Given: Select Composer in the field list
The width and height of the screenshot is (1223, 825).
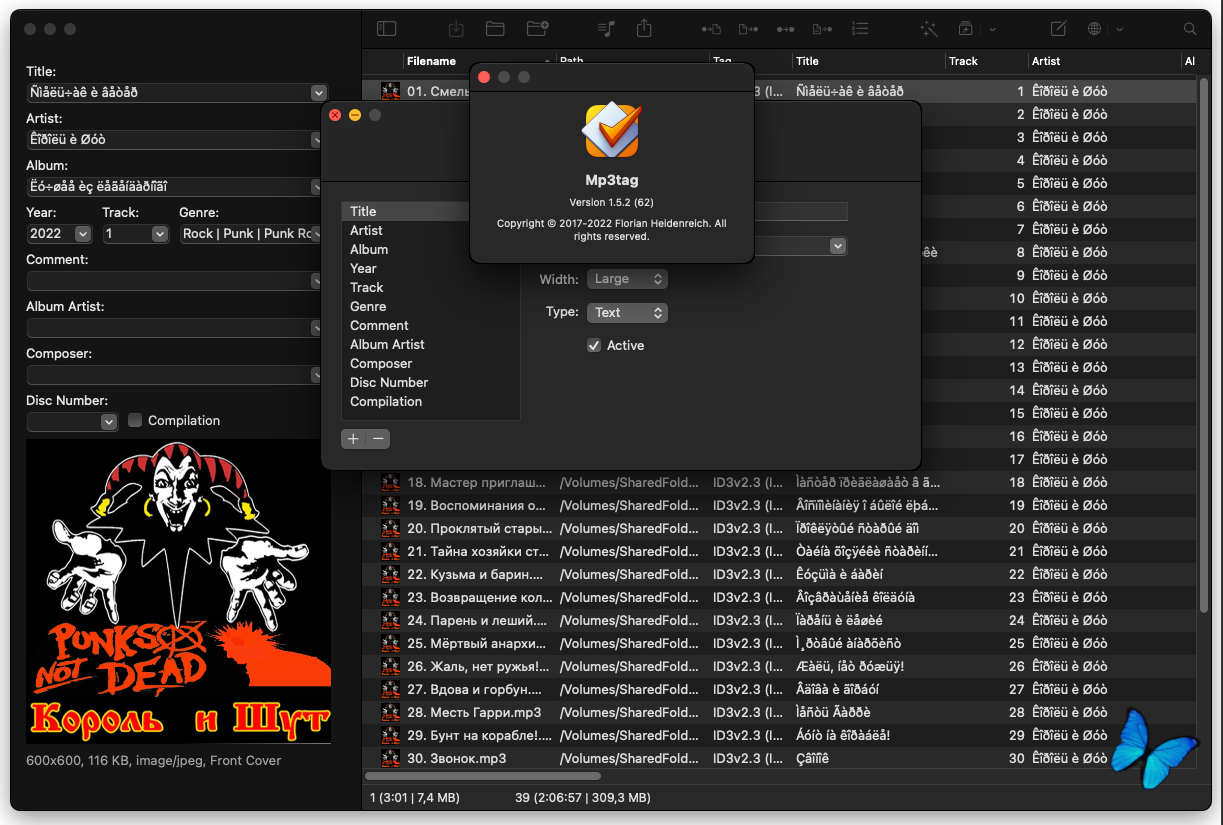Looking at the screenshot, I should 381,364.
